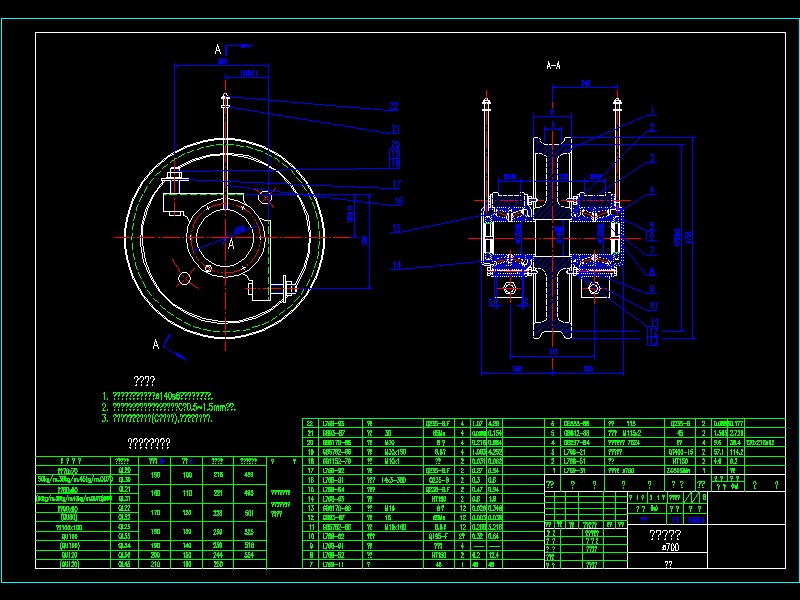Click the 240 dimension above the section view
The width and height of the screenshot is (800, 600).
pos(585,83)
